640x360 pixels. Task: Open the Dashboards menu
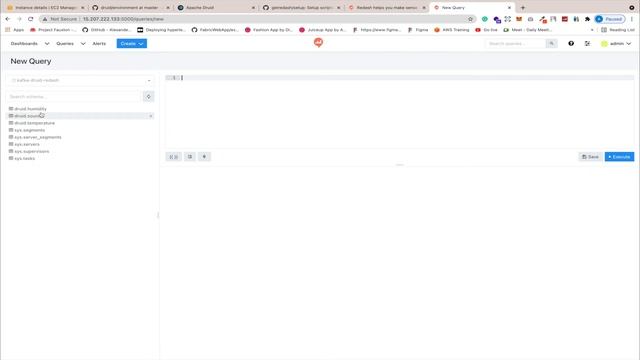click(x=24, y=44)
